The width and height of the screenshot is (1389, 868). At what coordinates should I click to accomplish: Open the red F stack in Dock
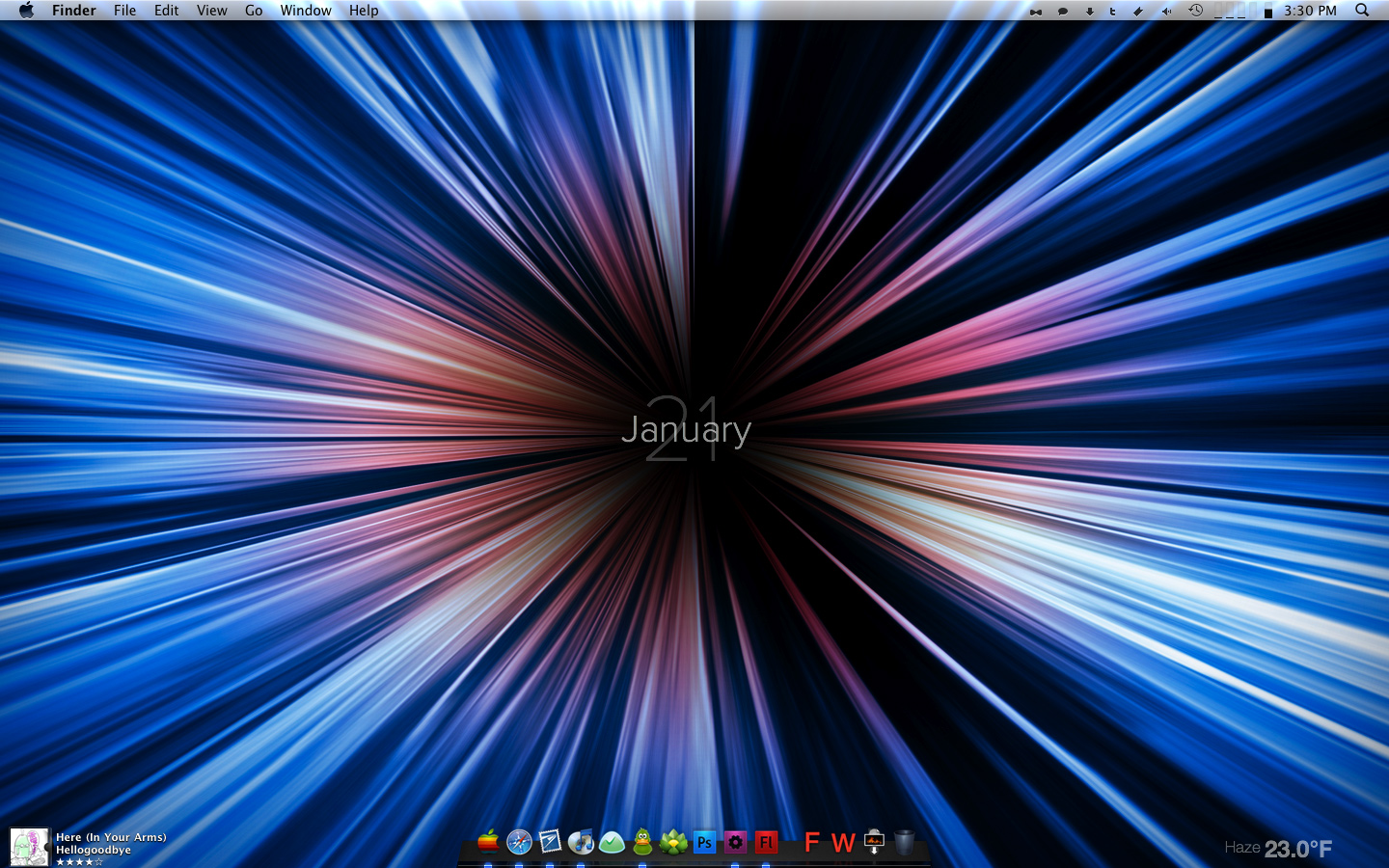tap(812, 843)
